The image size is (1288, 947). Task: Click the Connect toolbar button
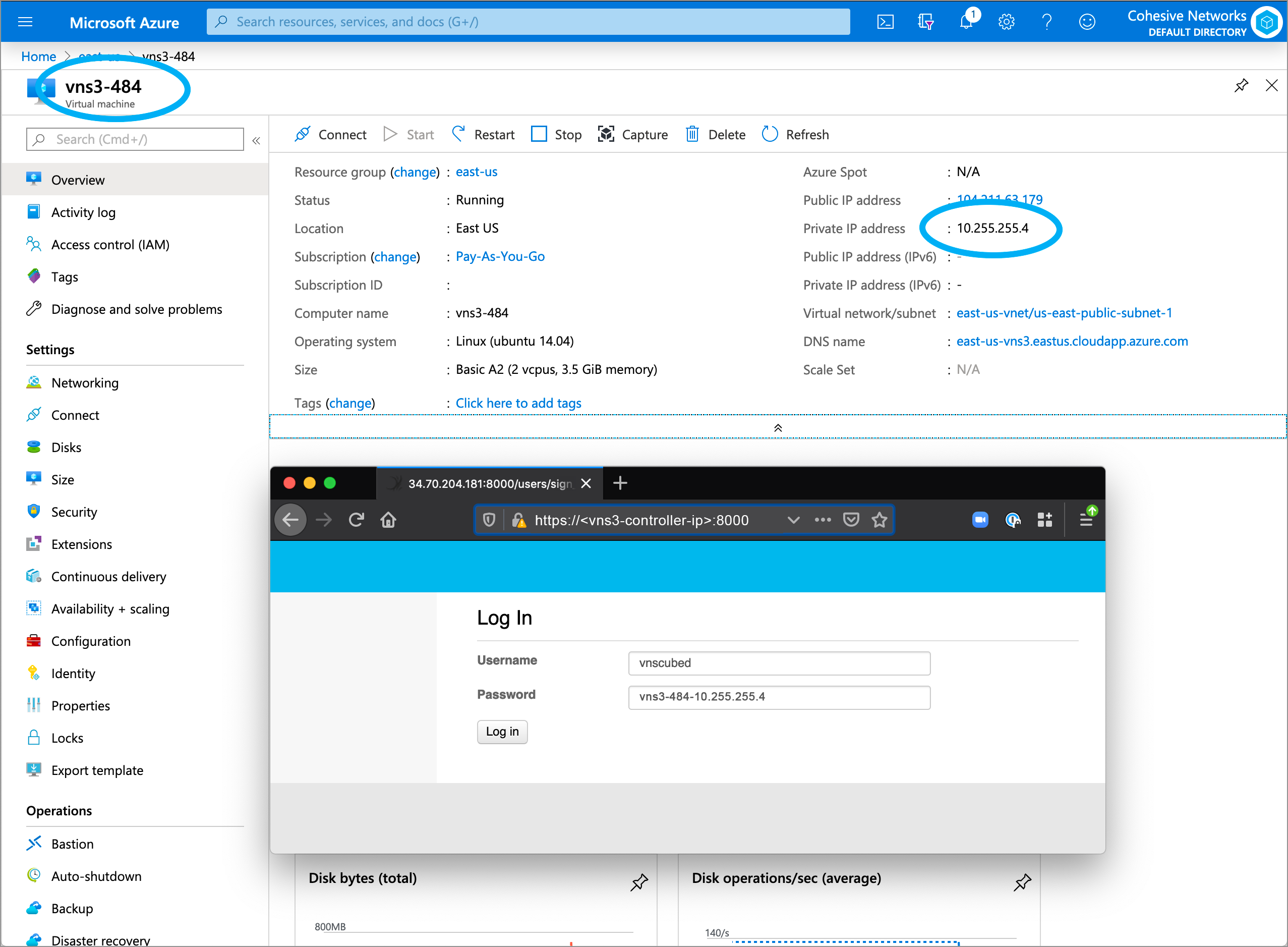[x=330, y=134]
